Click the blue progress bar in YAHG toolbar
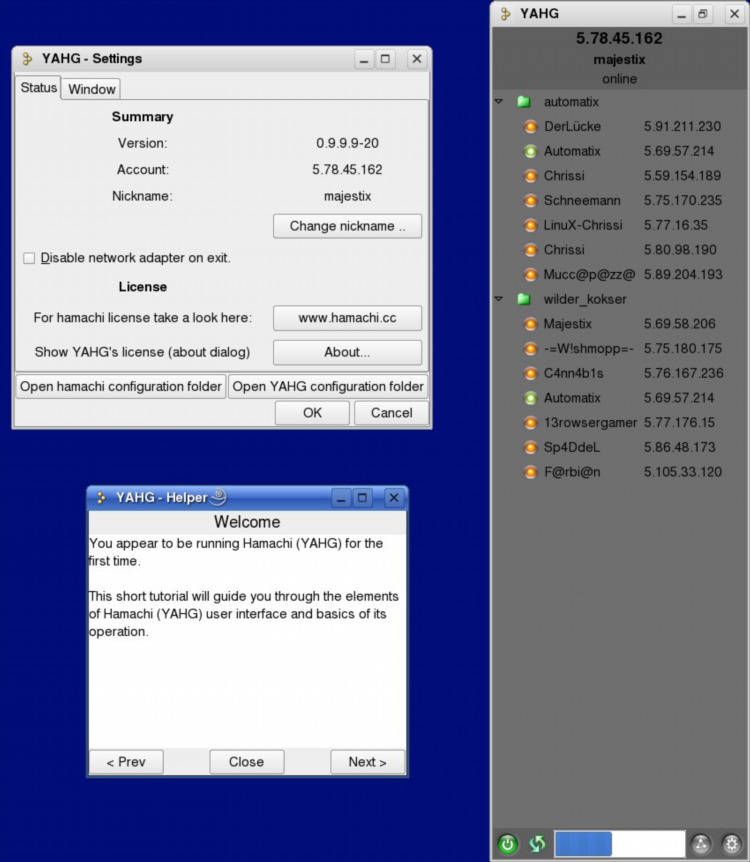Screen dimensions: 750x862 pyautogui.click(x=620, y=843)
